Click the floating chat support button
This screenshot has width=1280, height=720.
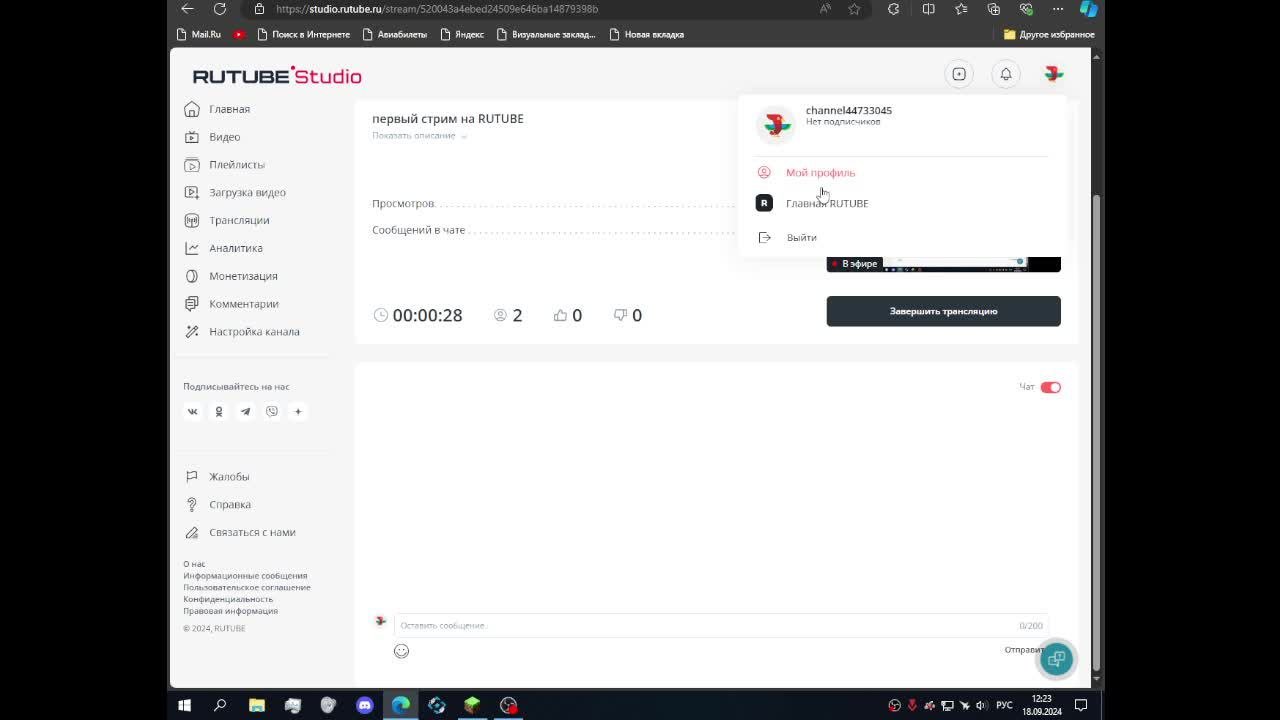pyautogui.click(x=1056, y=658)
